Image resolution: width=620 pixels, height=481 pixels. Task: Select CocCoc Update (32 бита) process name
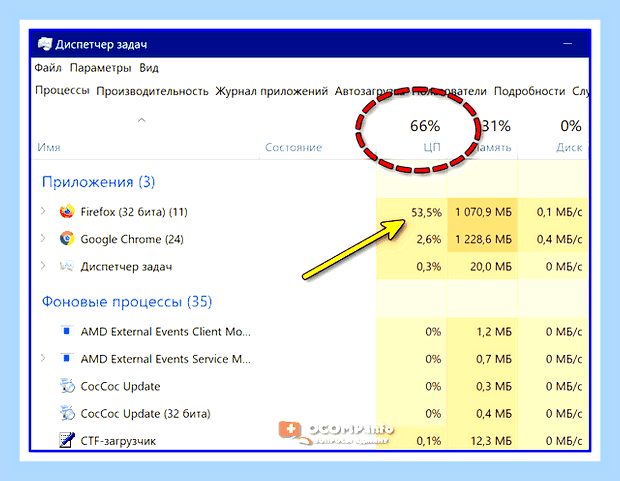tap(146, 414)
